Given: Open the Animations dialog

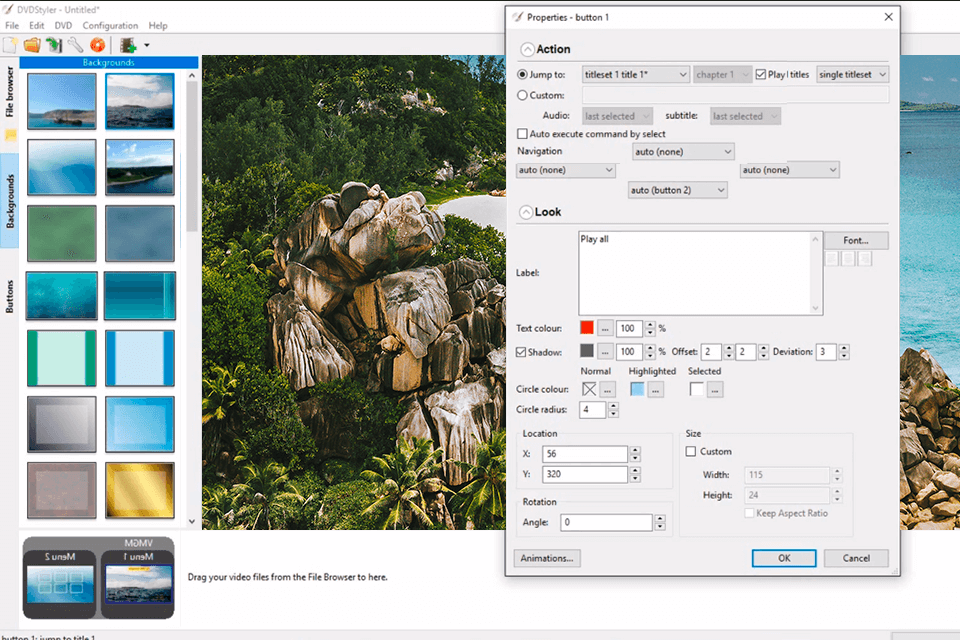Looking at the screenshot, I should (x=546, y=558).
